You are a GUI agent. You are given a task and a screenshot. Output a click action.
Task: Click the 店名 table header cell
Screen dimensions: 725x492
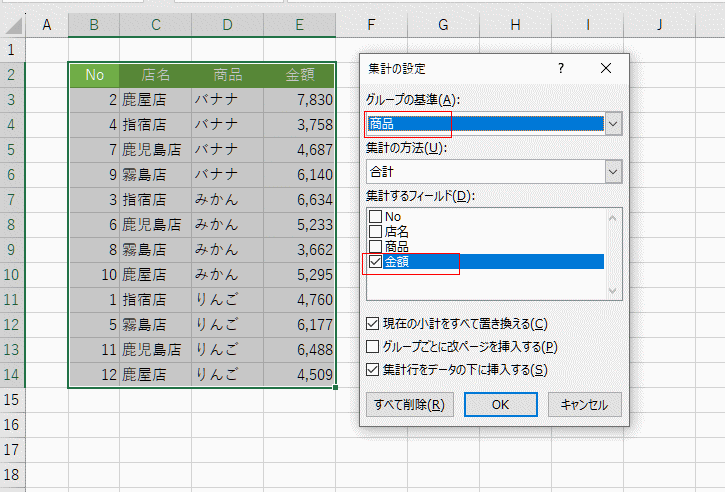pos(155,75)
